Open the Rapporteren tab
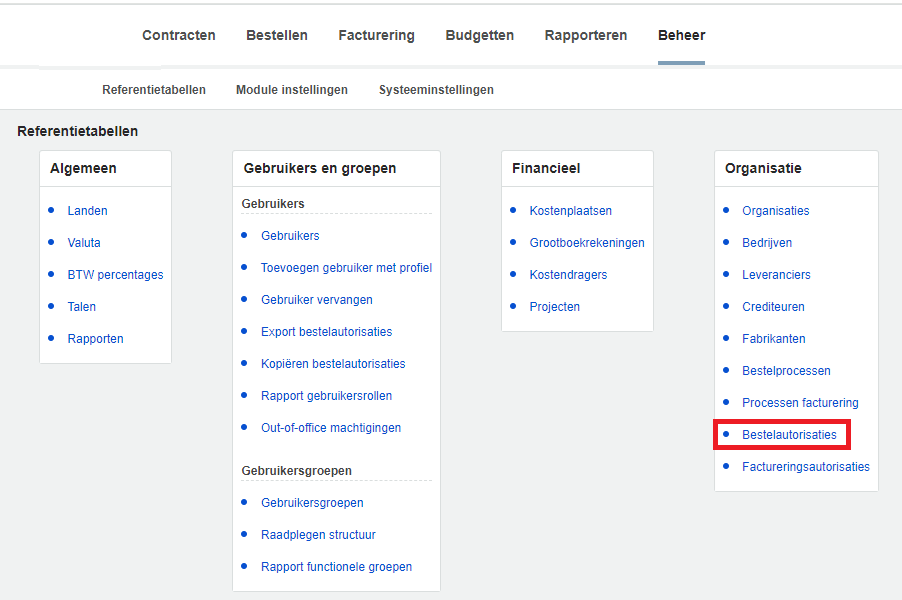 click(586, 35)
